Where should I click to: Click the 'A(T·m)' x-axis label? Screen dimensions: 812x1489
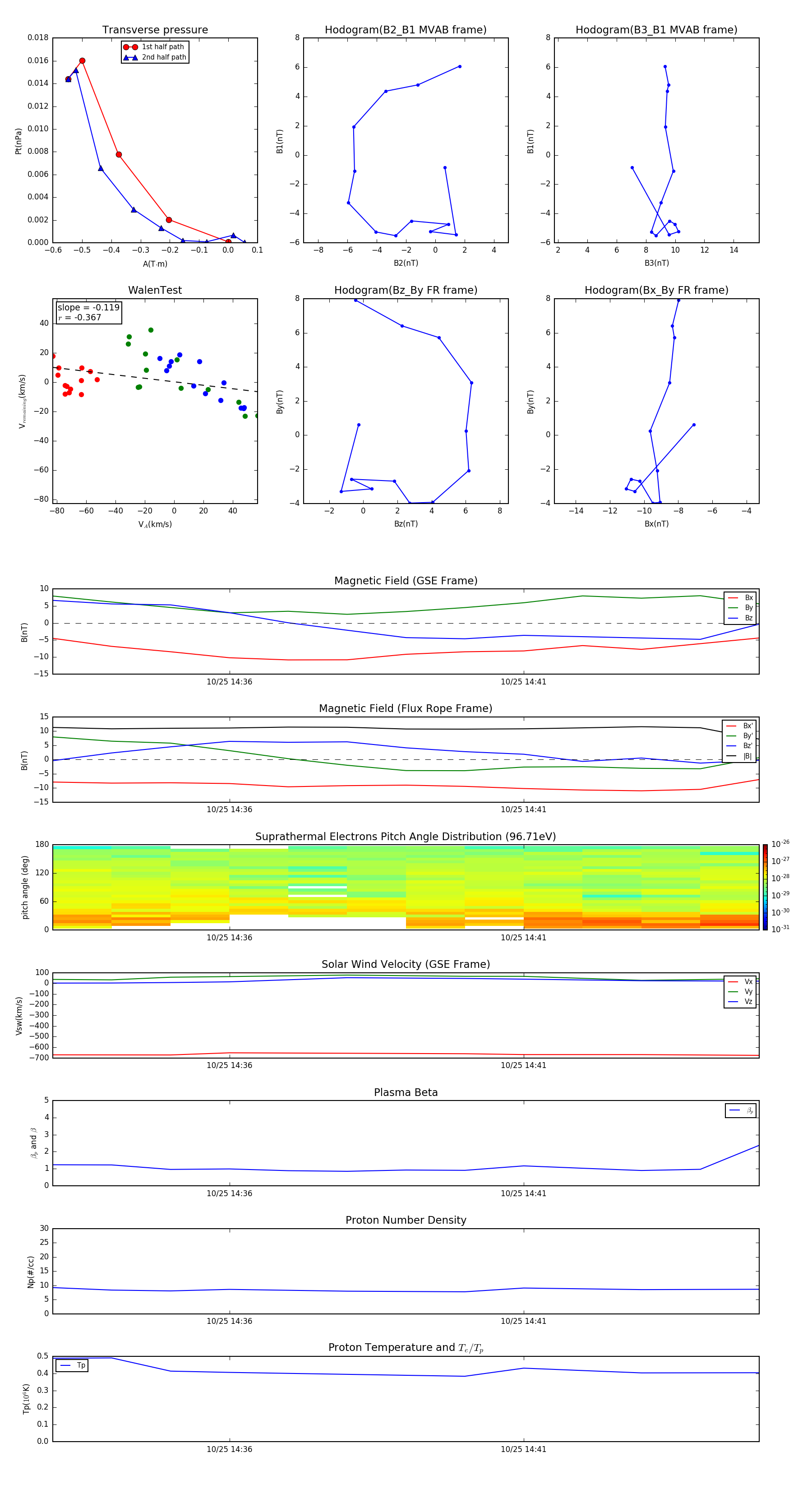155,264
